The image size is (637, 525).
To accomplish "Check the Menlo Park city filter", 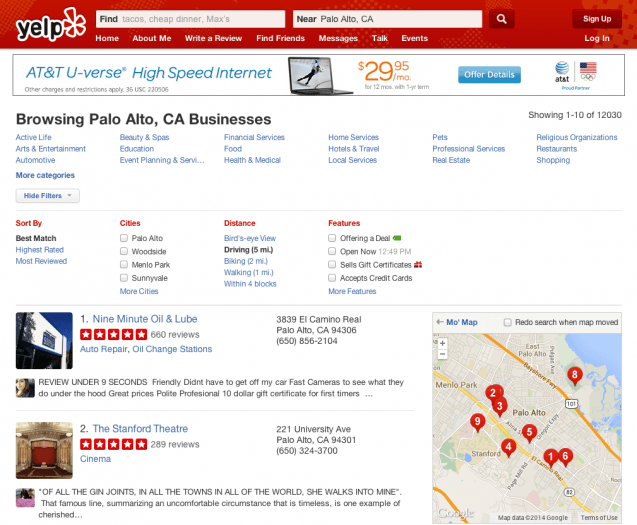I will [x=124, y=265].
